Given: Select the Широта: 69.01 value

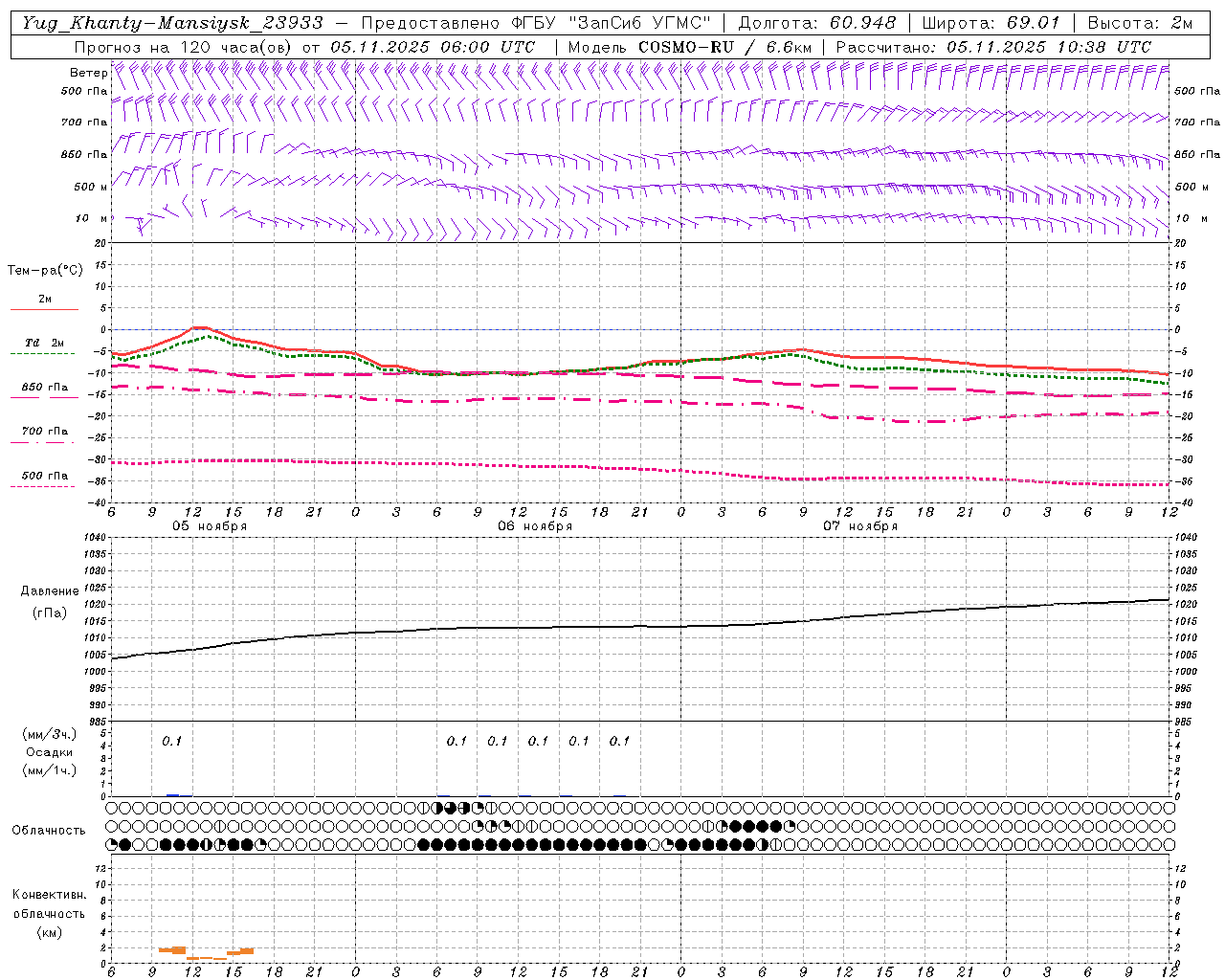Looking at the screenshot, I should point(991,23).
